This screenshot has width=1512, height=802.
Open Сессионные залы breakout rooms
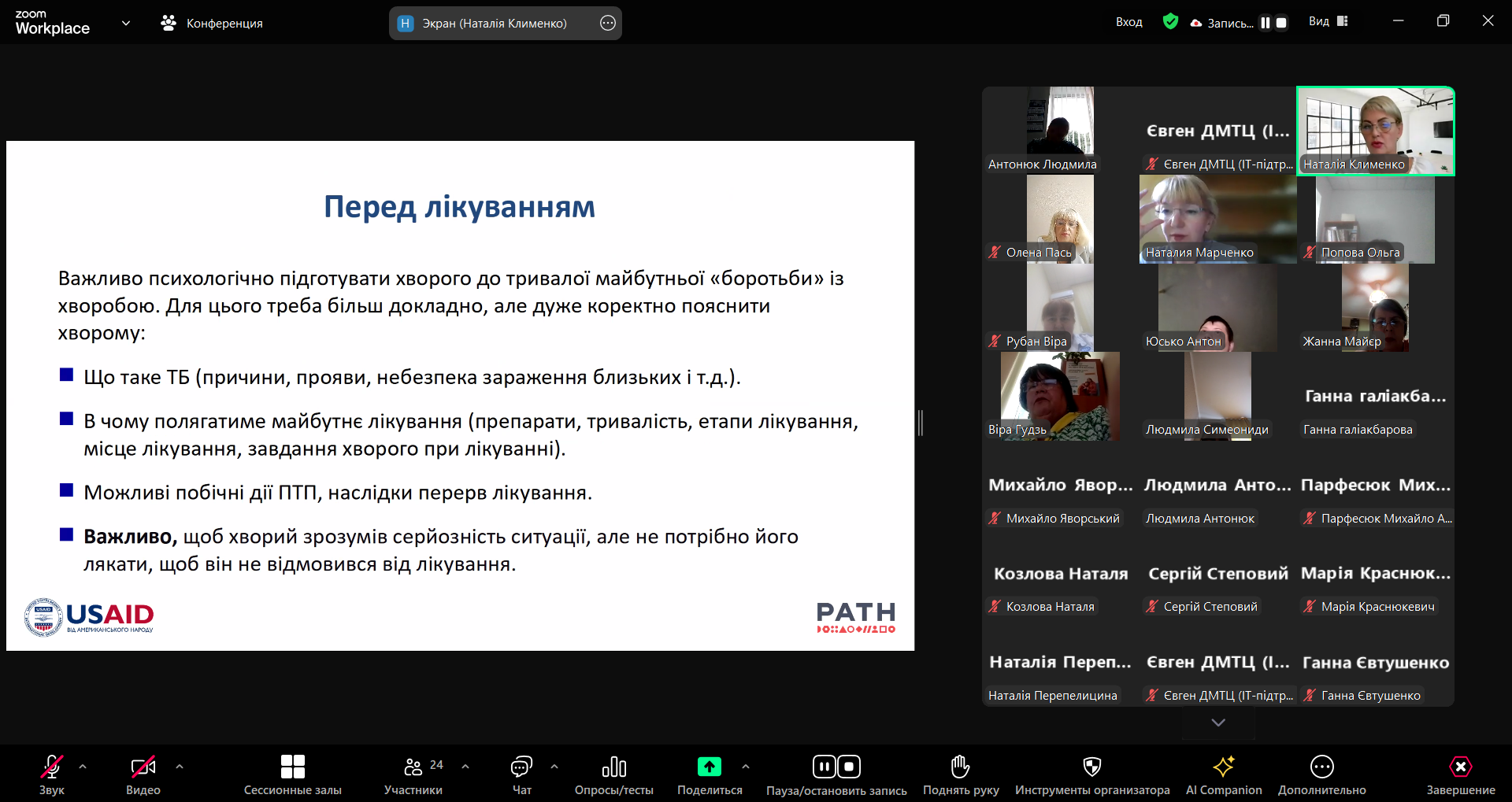point(292,767)
